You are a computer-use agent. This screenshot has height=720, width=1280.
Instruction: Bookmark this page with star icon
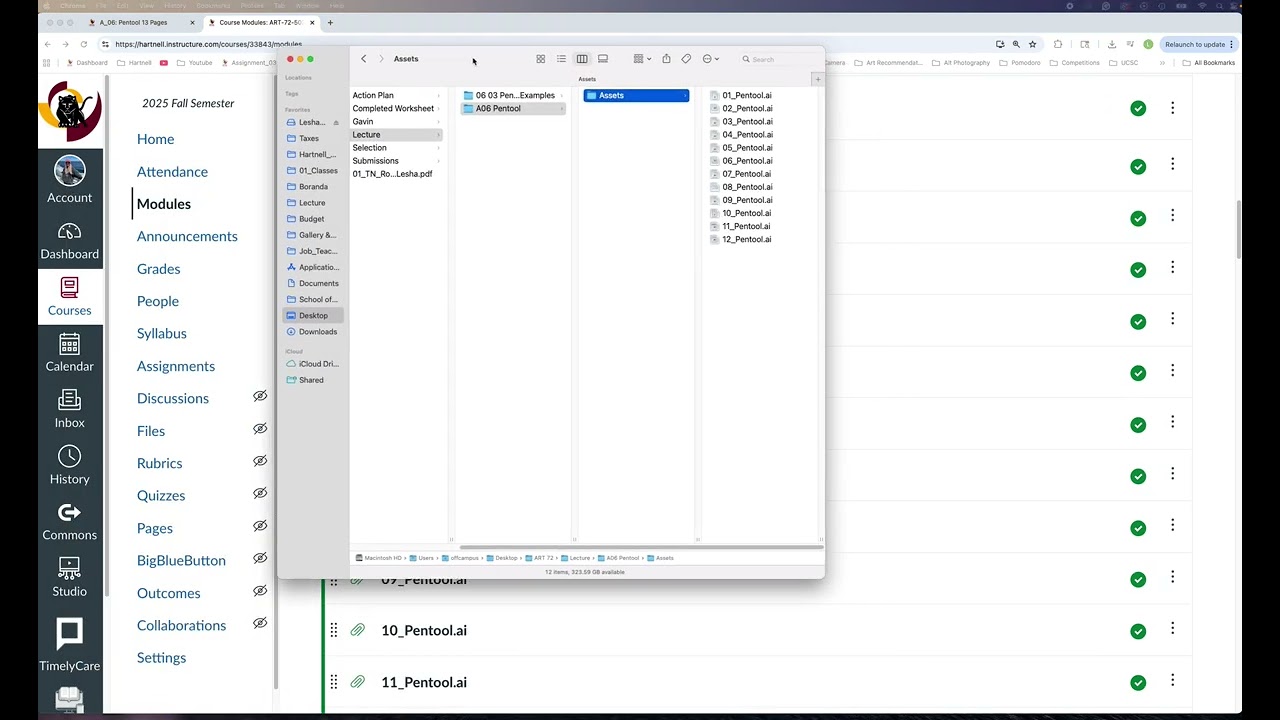tap(1033, 44)
